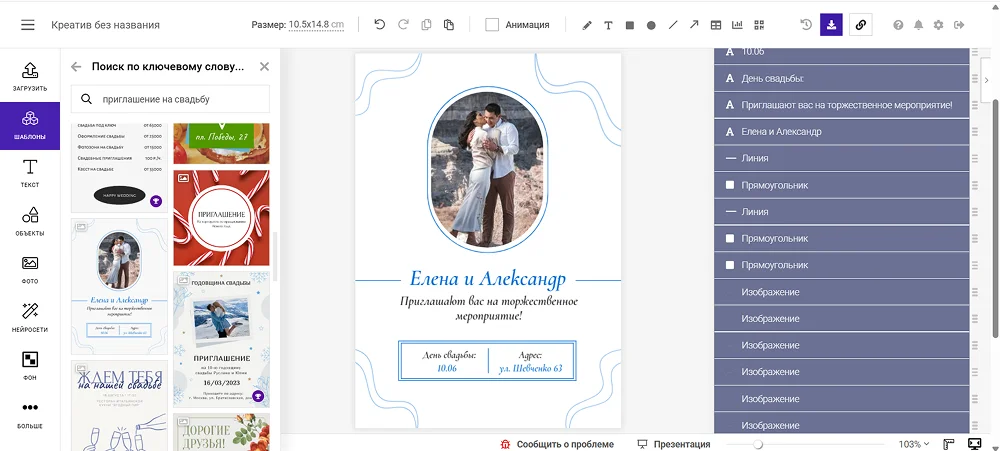Open the hamburger main menu
The height and width of the screenshot is (451, 1000).
pos(27,25)
